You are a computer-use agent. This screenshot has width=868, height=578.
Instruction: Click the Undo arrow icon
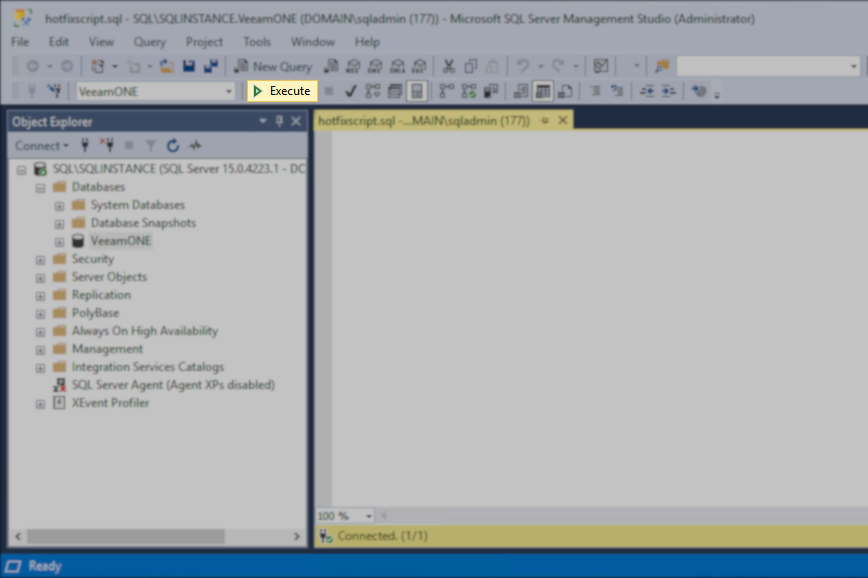[x=522, y=66]
